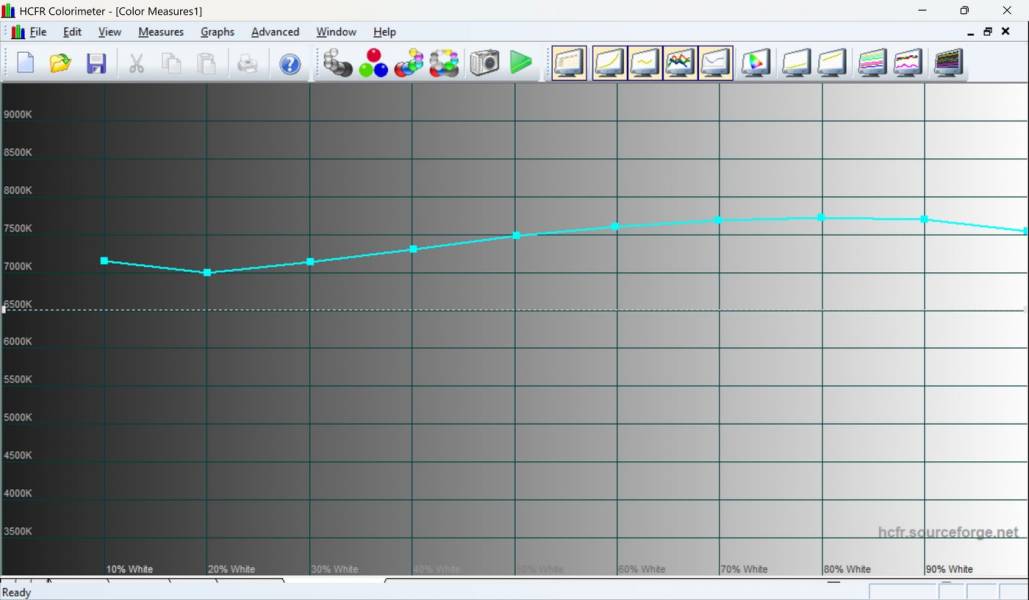Expand the Advanced menu

[275, 32]
